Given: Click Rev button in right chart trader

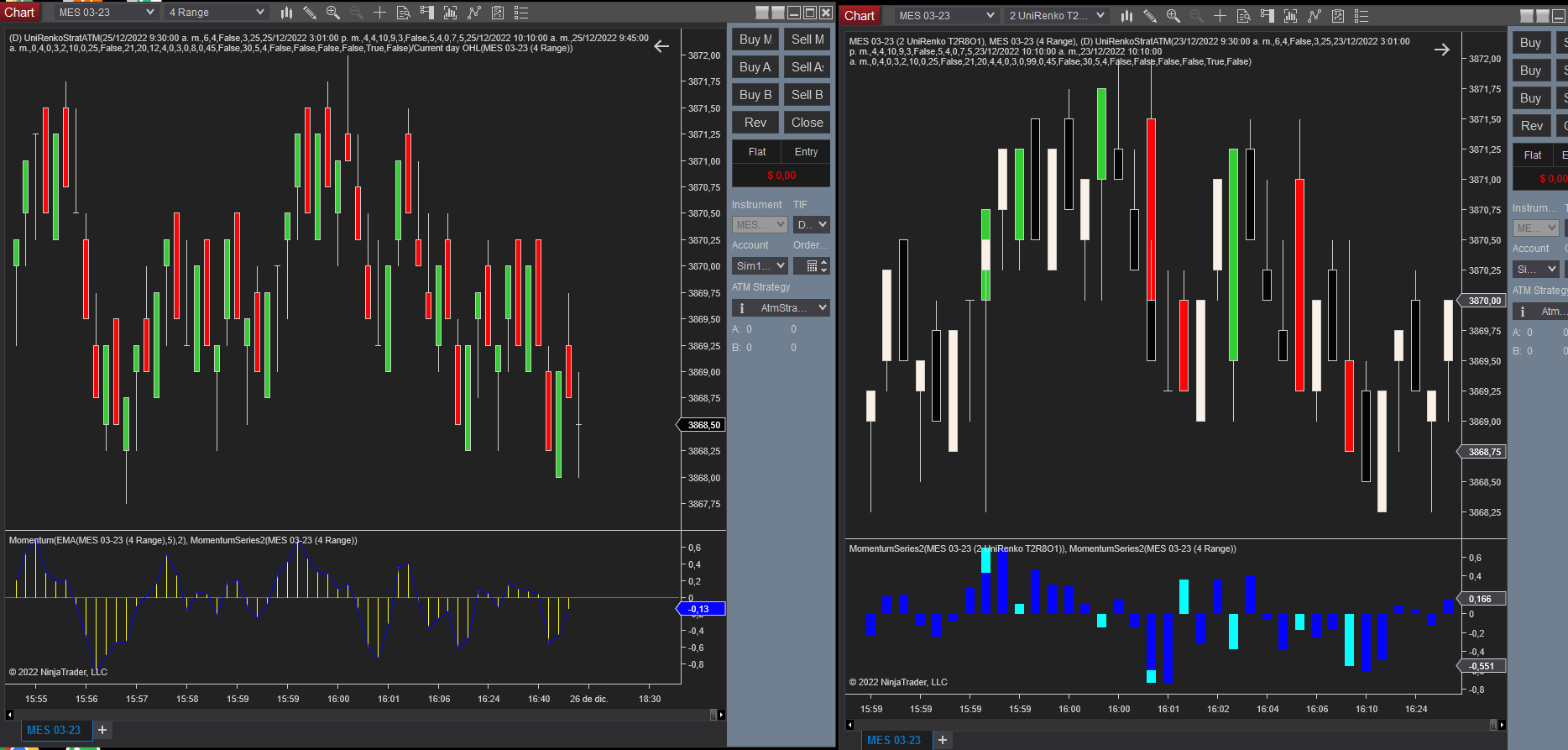Looking at the screenshot, I should point(1532,126).
